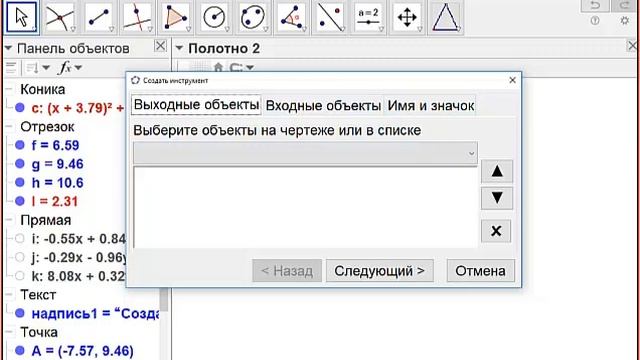Collapse the Отрезок category

click(x=8, y=127)
